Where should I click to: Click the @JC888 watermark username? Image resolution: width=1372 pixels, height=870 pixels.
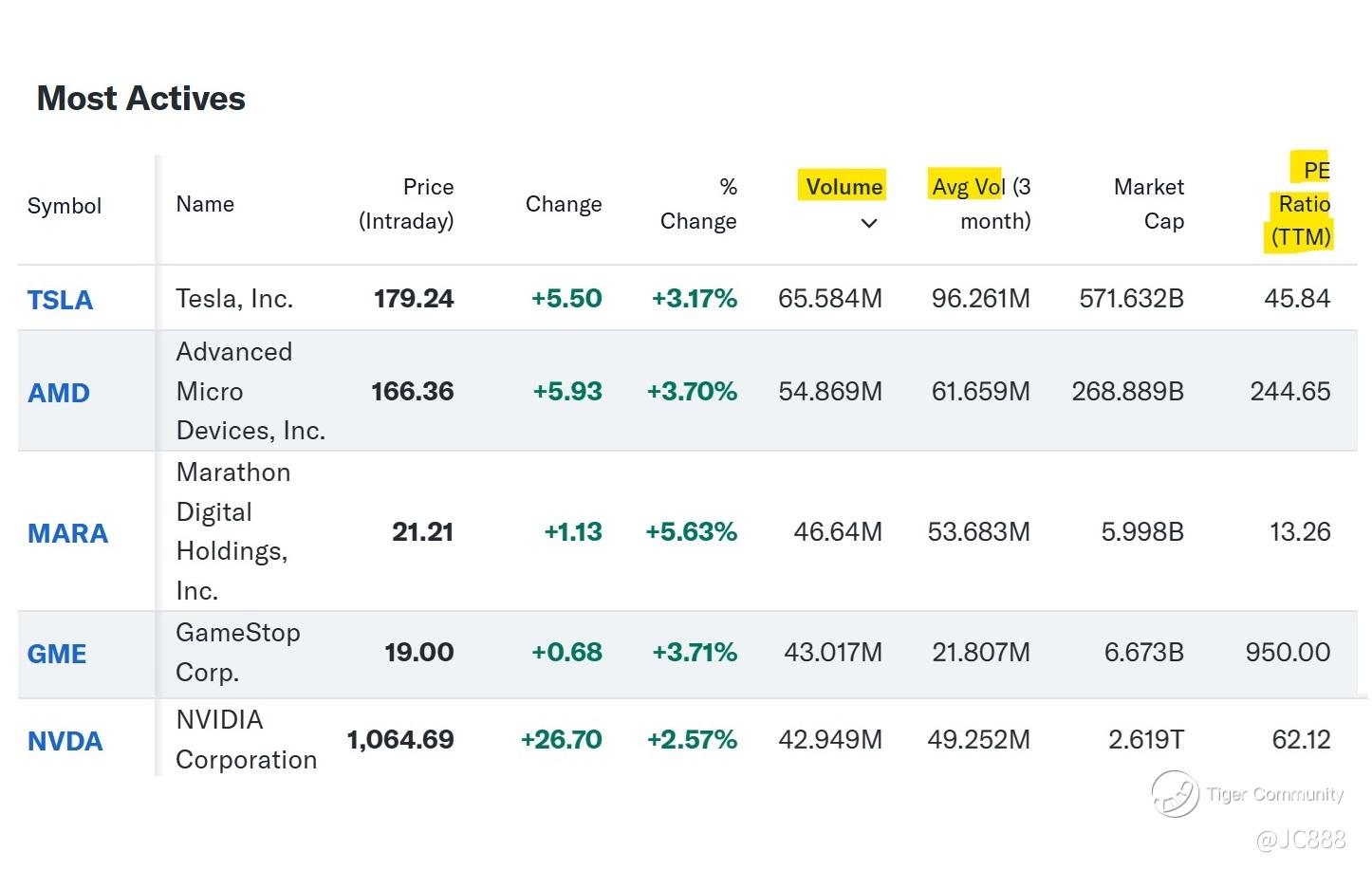click(x=1300, y=839)
